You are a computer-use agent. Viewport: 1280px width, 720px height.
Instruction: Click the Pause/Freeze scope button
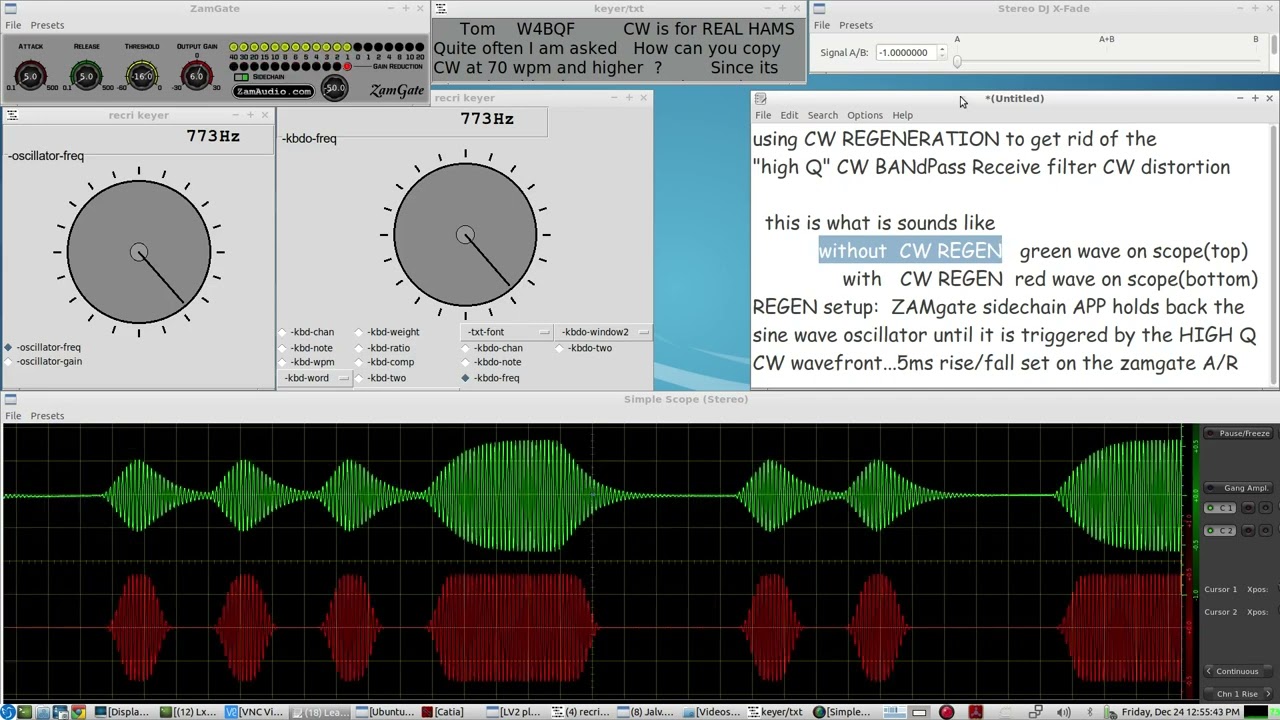1238,433
